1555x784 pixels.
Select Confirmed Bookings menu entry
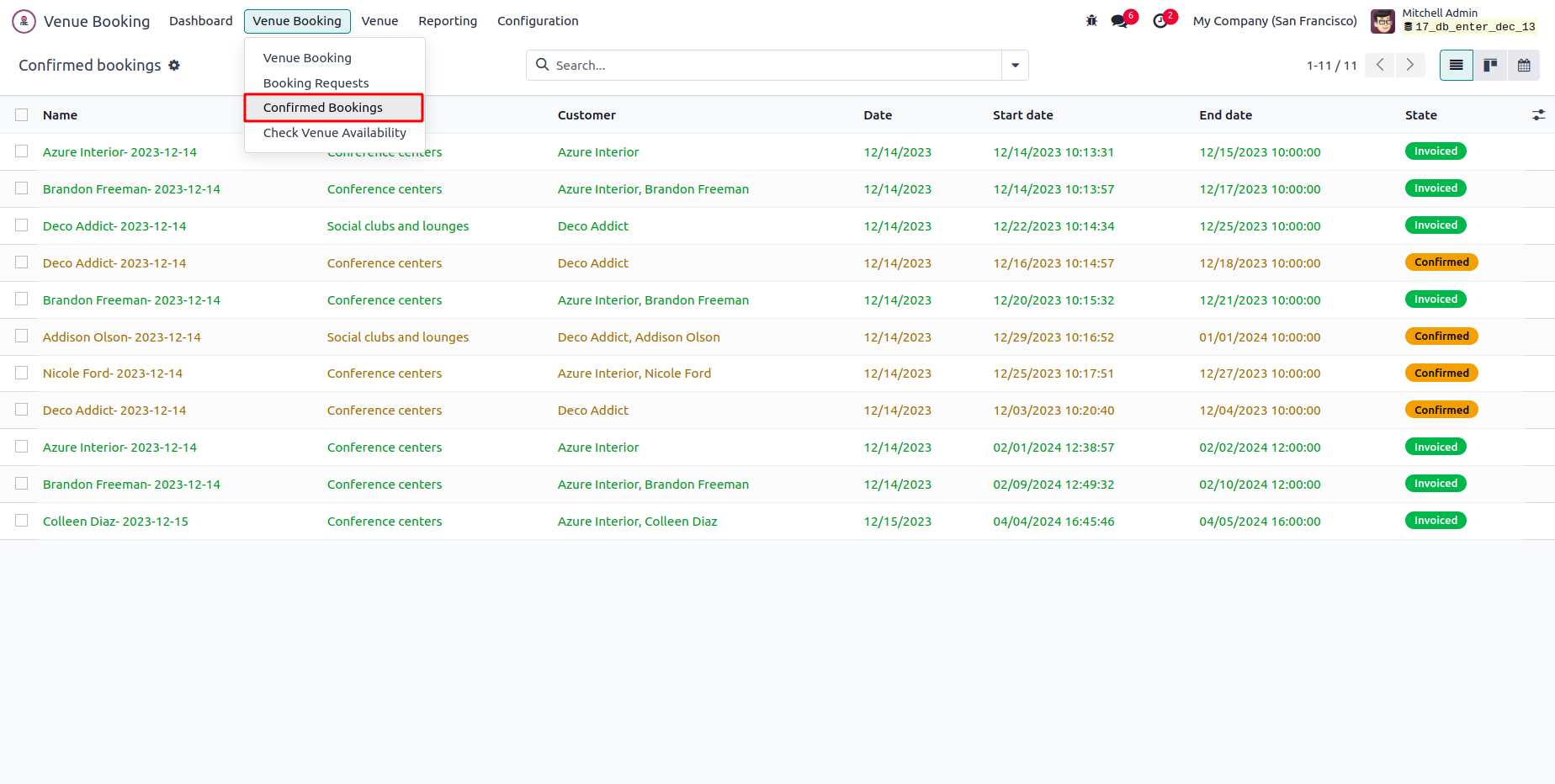click(333, 108)
